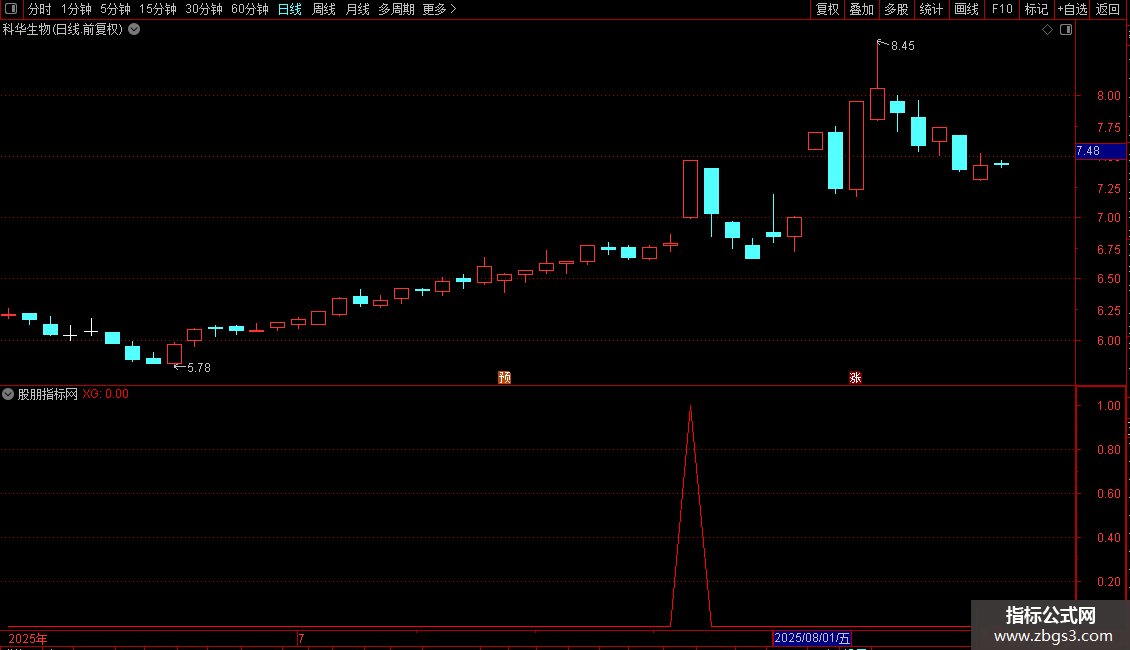Switch to the 分时 intraday view

click(40, 9)
